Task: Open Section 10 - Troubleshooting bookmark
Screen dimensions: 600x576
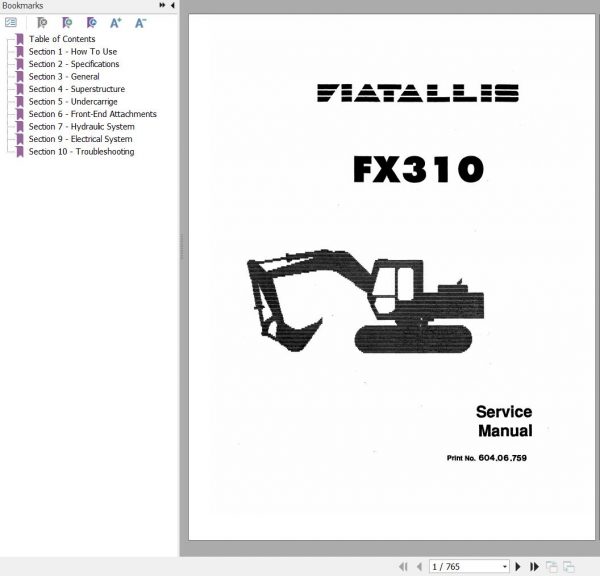Action: 82,152
